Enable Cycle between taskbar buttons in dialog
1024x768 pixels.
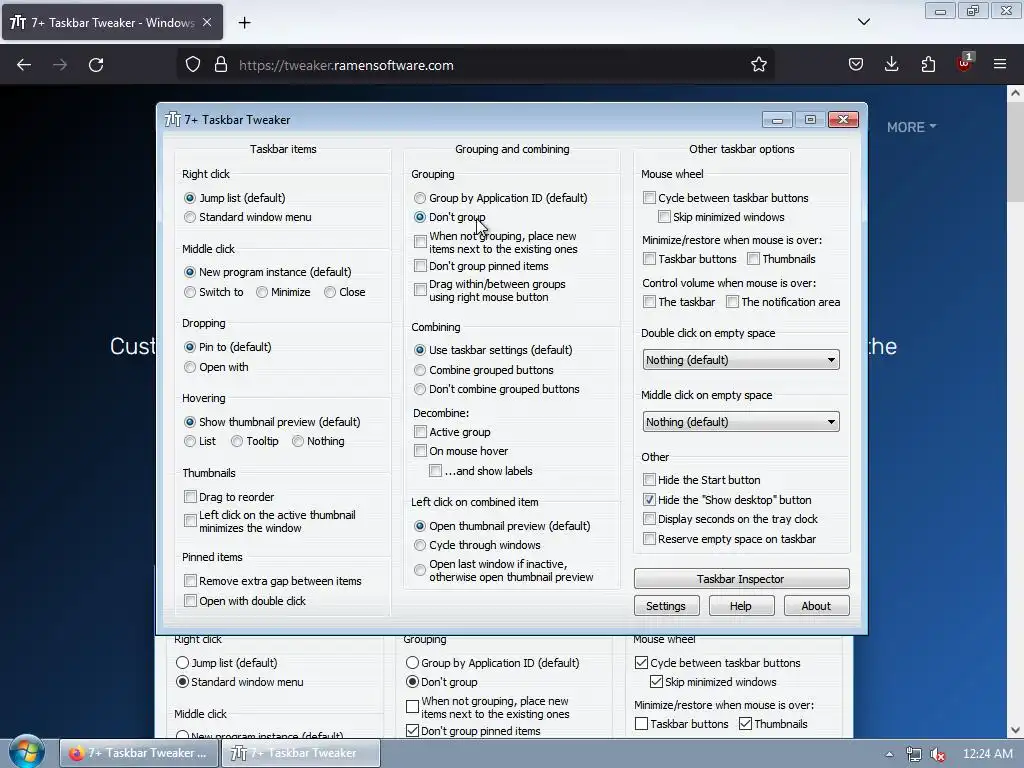[726, 198]
